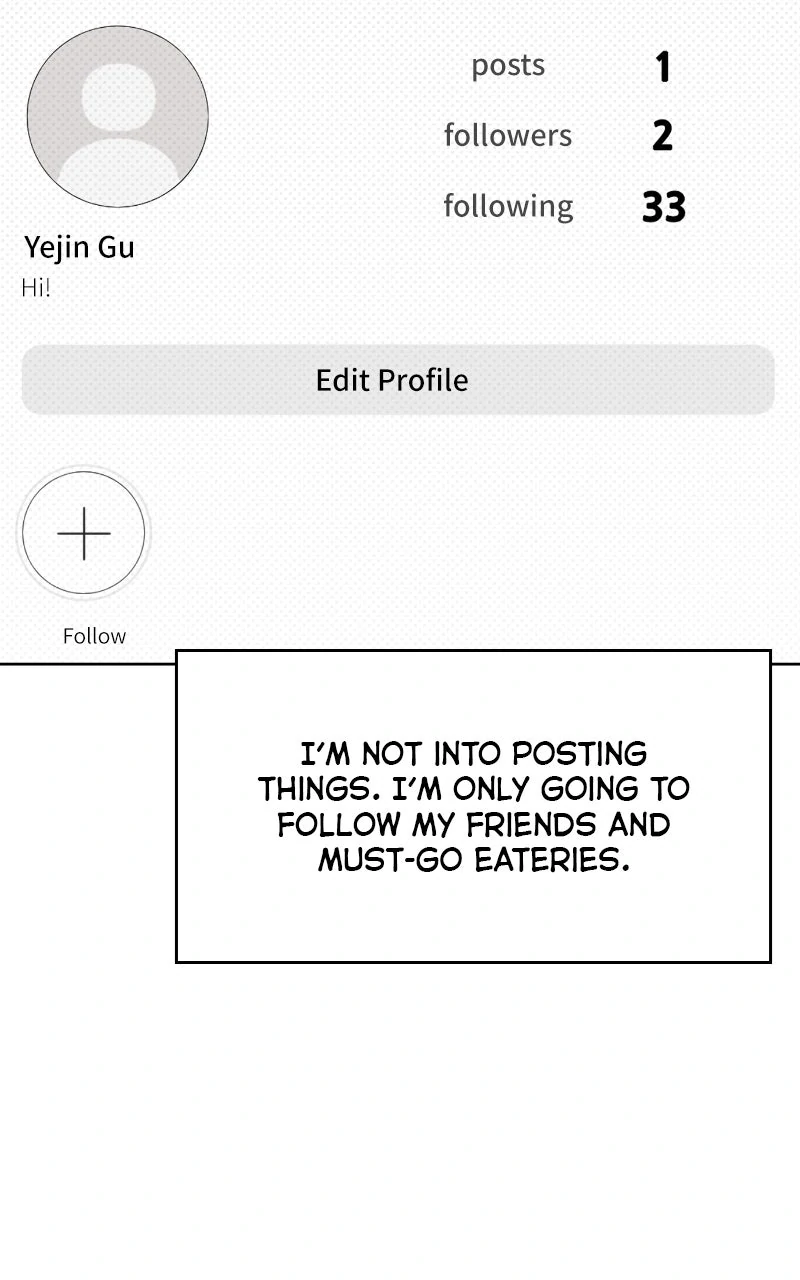This screenshot has width=800, height=1280.
Task: Click the word POSTING in the caption
Action: pyautogui.click(x=579, y=753)
